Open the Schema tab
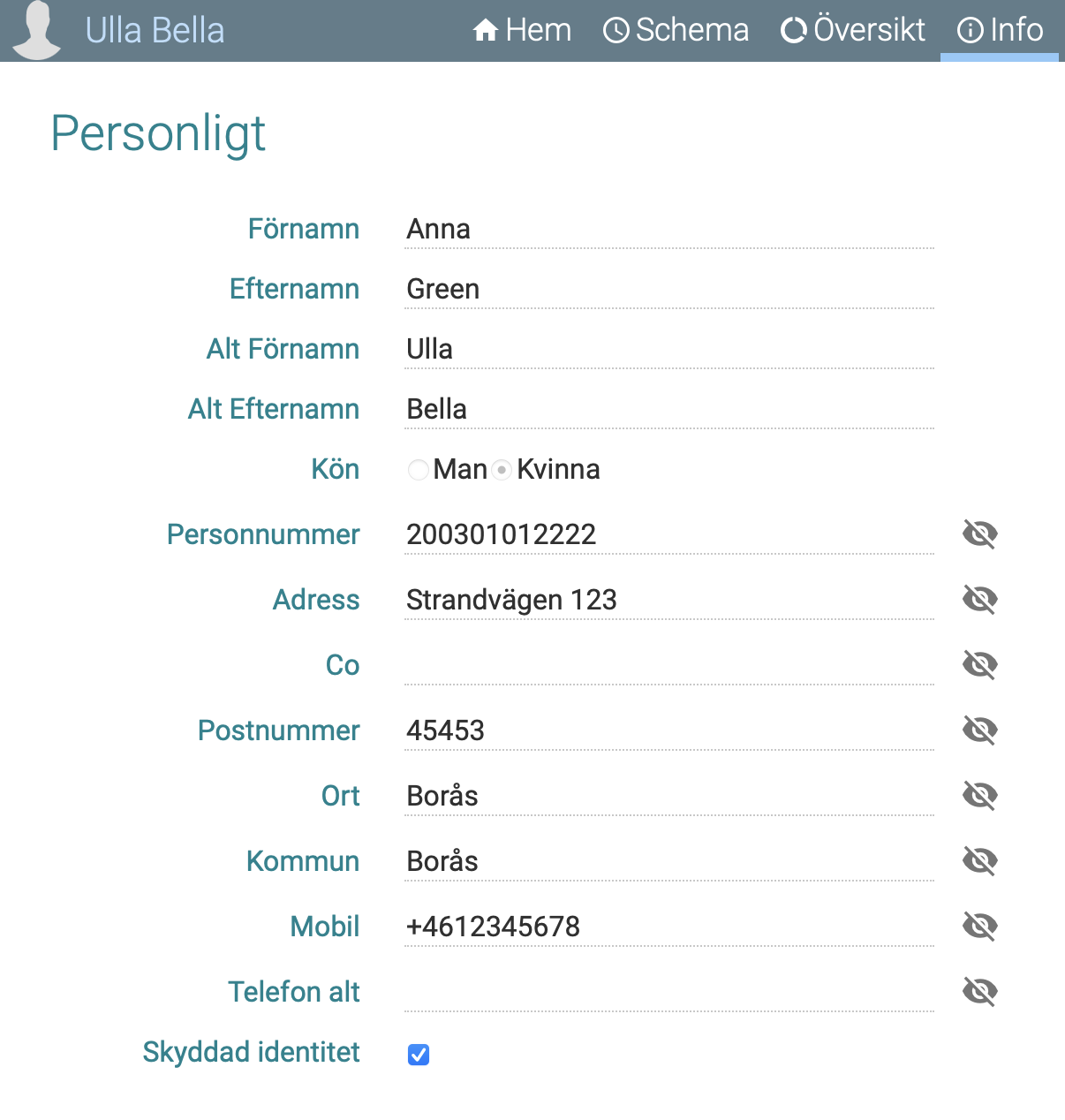The width and height of the screenshot is (1065, 1120). point(676,31)
